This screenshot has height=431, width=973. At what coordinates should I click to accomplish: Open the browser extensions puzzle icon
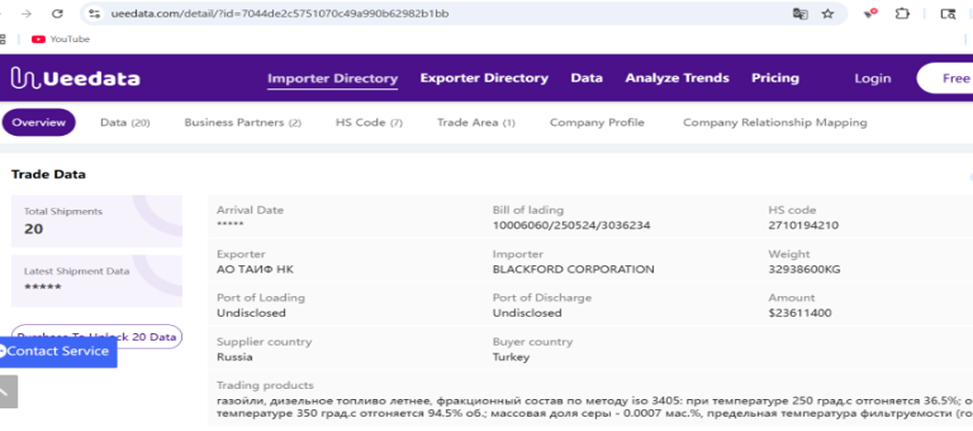tap(903, 14)
